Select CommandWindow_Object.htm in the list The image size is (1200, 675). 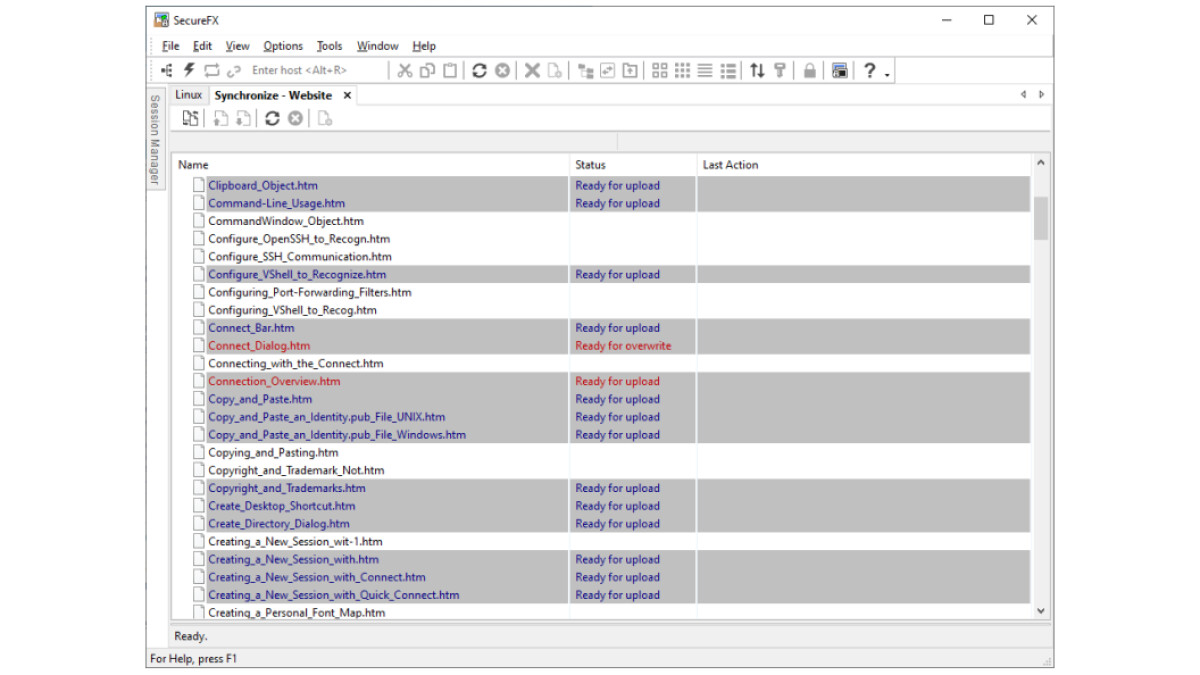pos(286,221)
